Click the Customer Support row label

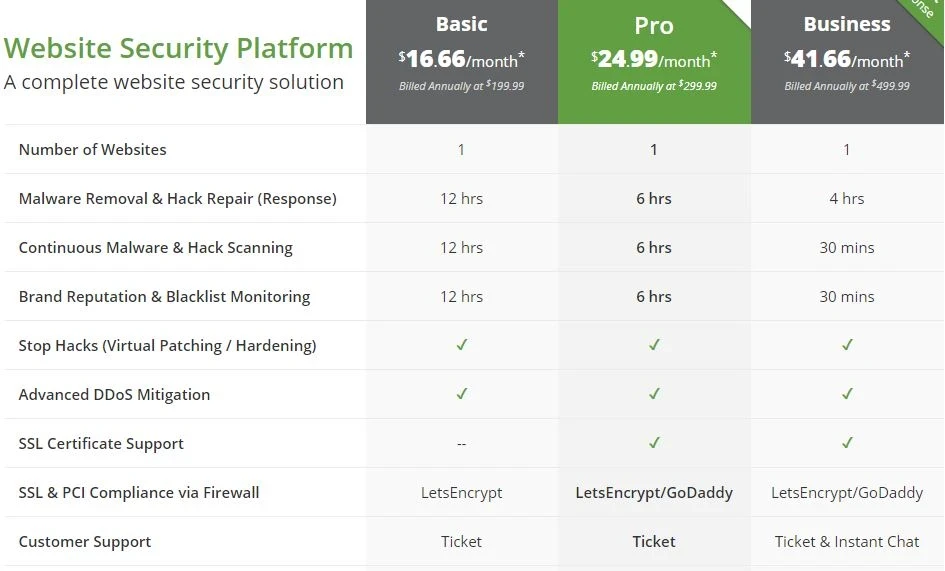[x=85, y=542]
